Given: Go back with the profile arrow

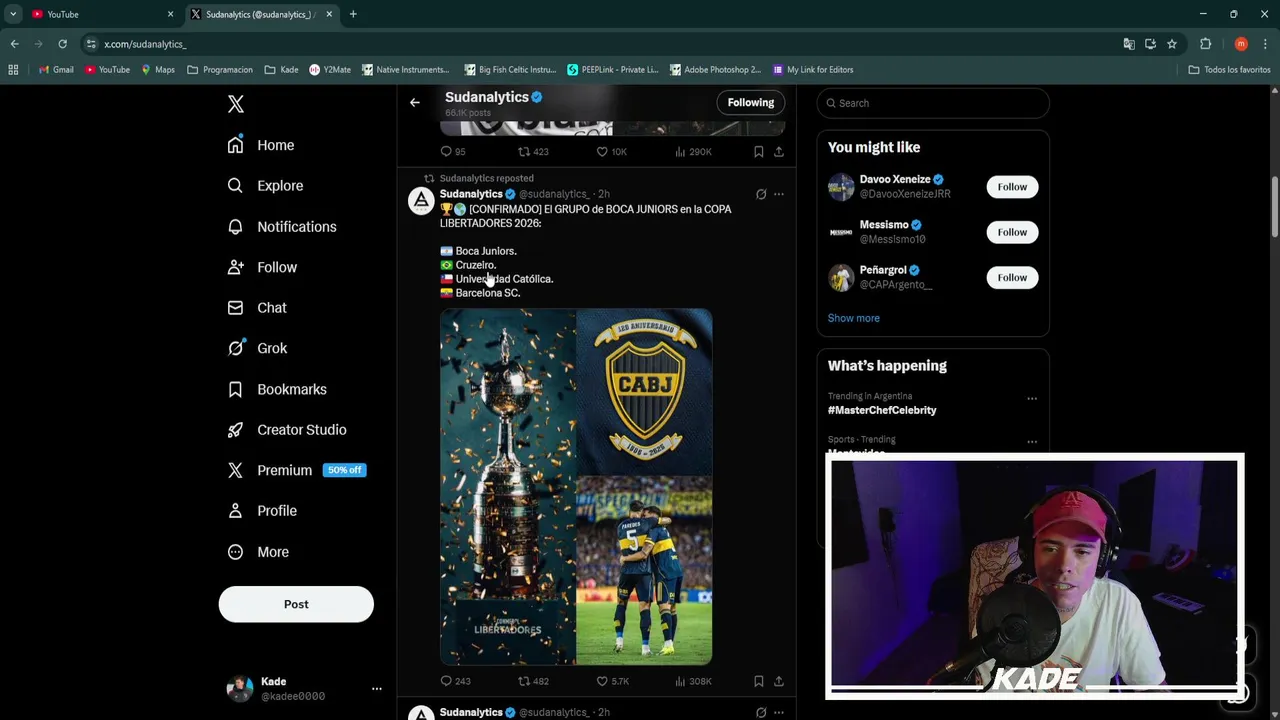Looking at the screenshot, I should 414,102.
